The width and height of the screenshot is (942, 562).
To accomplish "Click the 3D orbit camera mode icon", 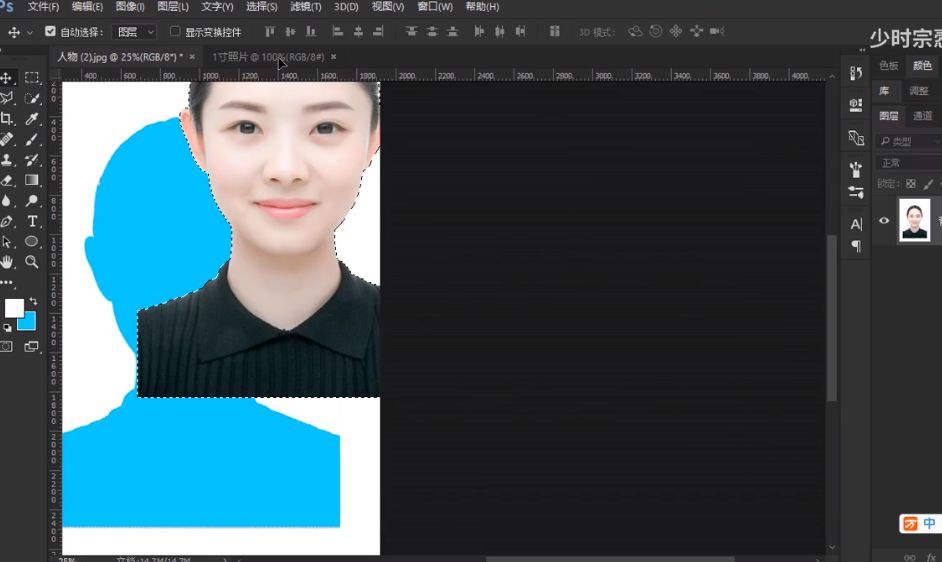I will [634, 31].
